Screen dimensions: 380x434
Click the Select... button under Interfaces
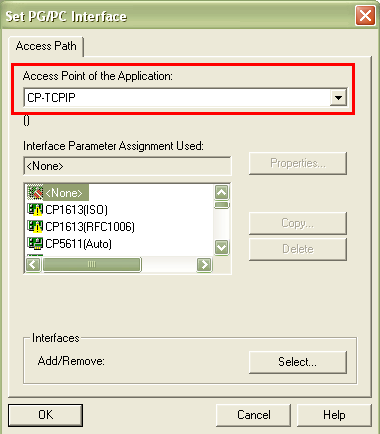coord(298,362)
